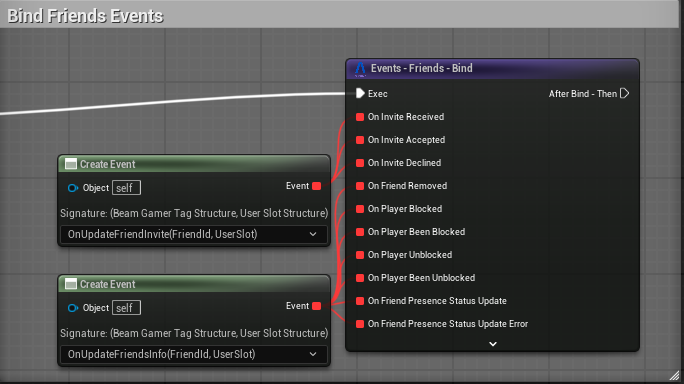The image size is (684, 384).
Task: Open the OnUpdateFriendInvite function dropdown
Action: point(194,234)
